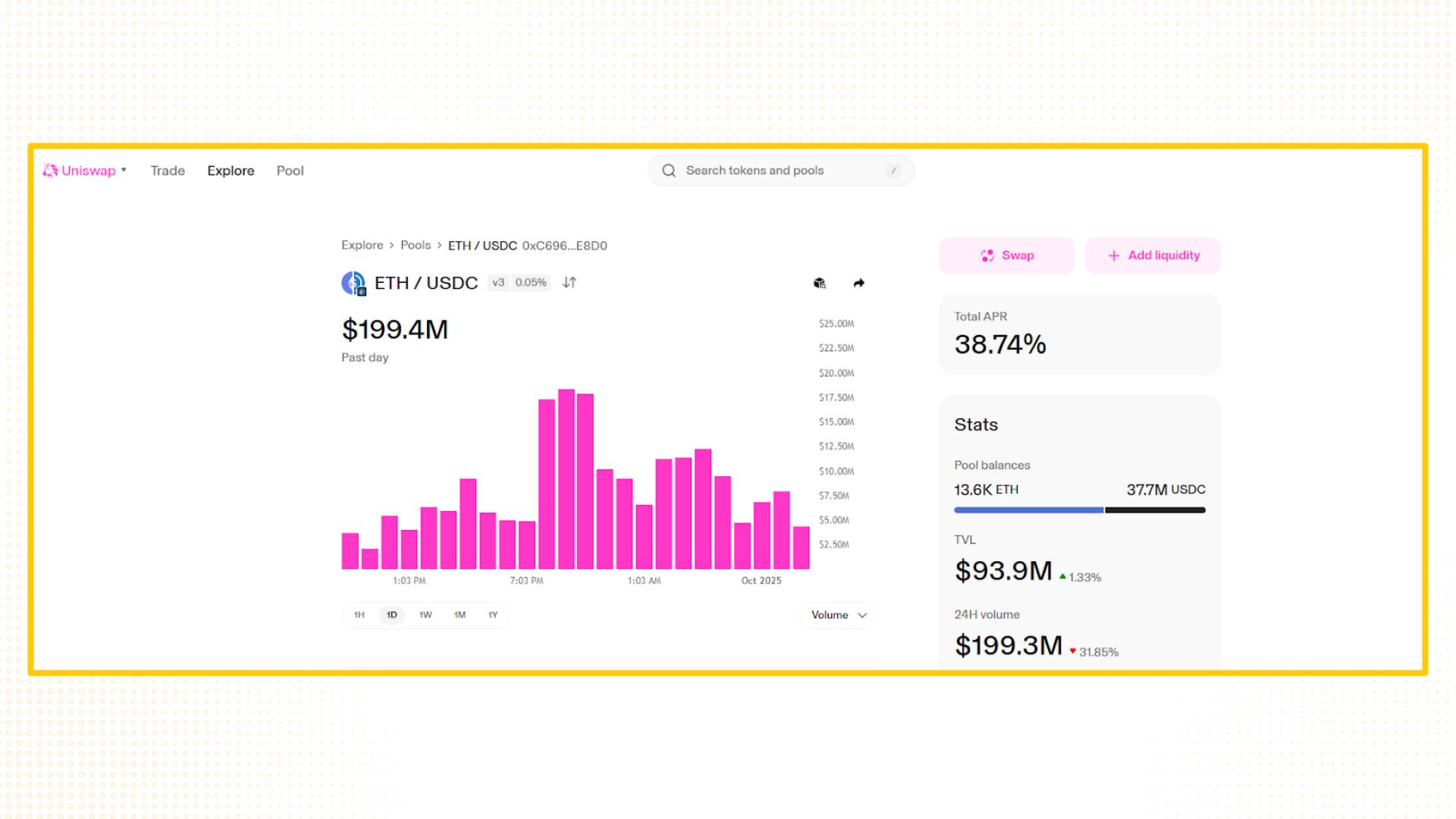
Task: Open the Pool menu
Action: [290, 171]
